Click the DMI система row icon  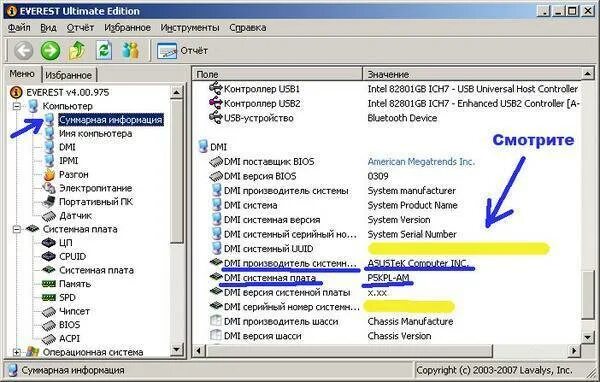216,205
